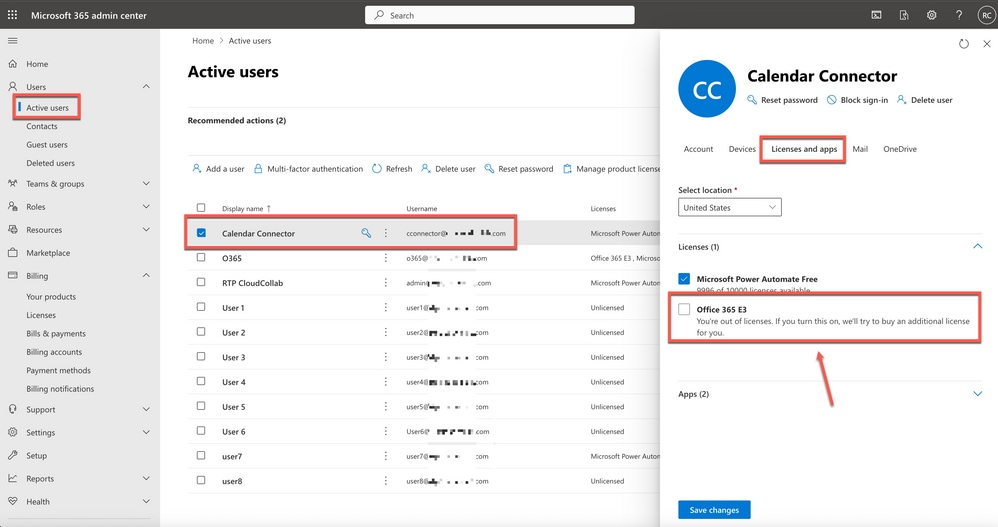Open more actions for Calendar Connector row

385,233
